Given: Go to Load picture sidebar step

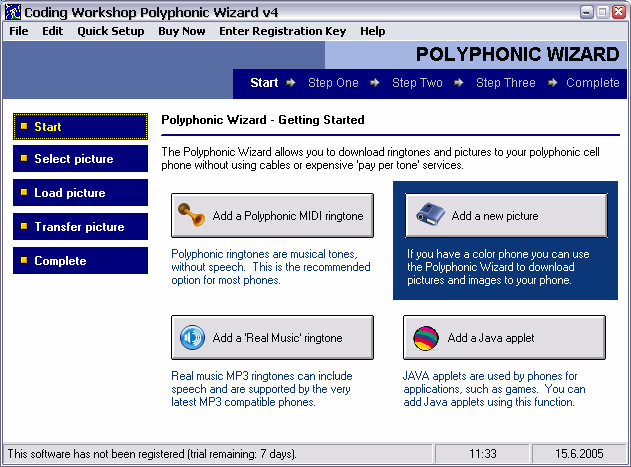Looking at the screenshot, I should click(80, 192).
